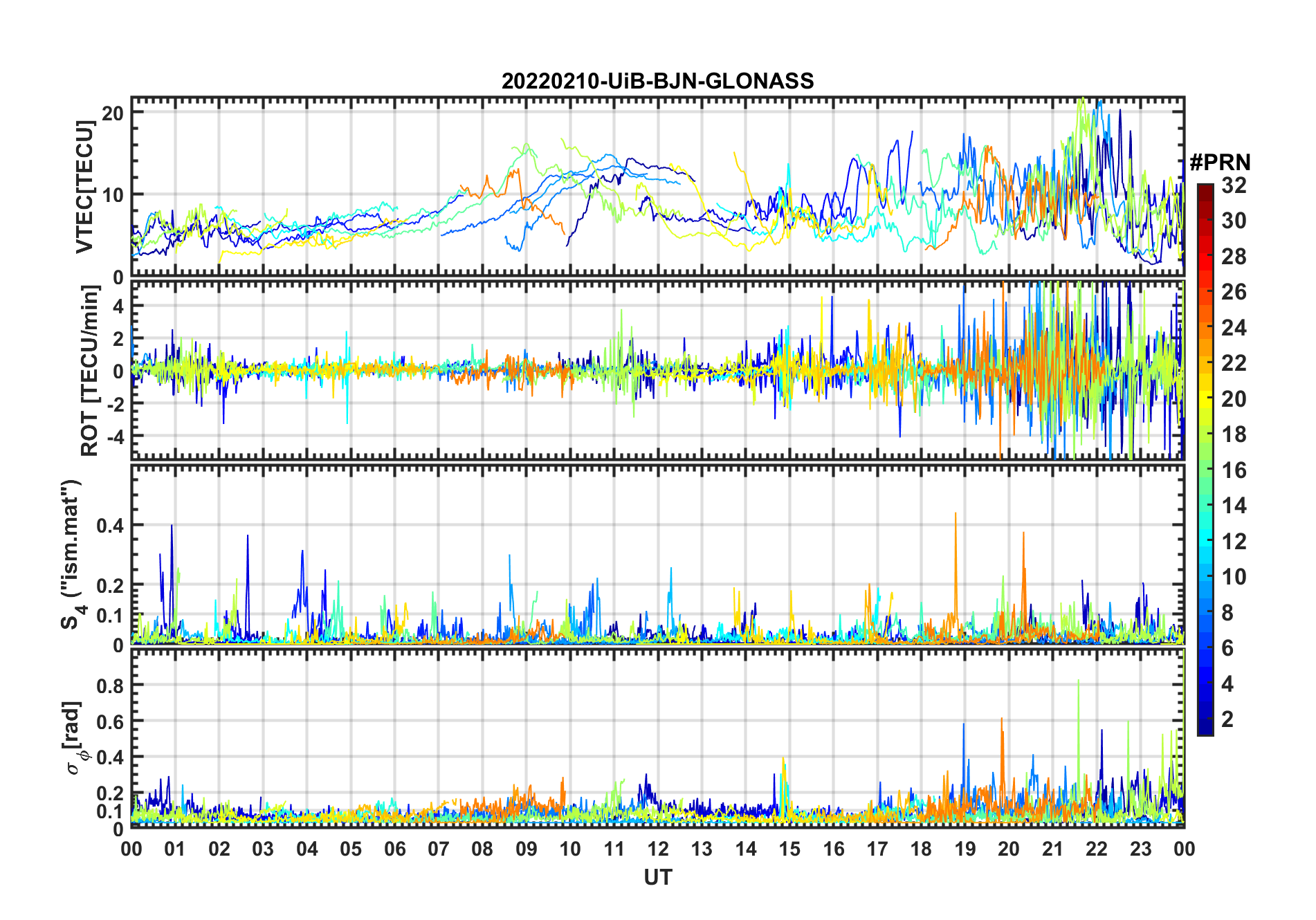Click colorbar tick label 32
Screen dimensions: 1316x920
1234,185
